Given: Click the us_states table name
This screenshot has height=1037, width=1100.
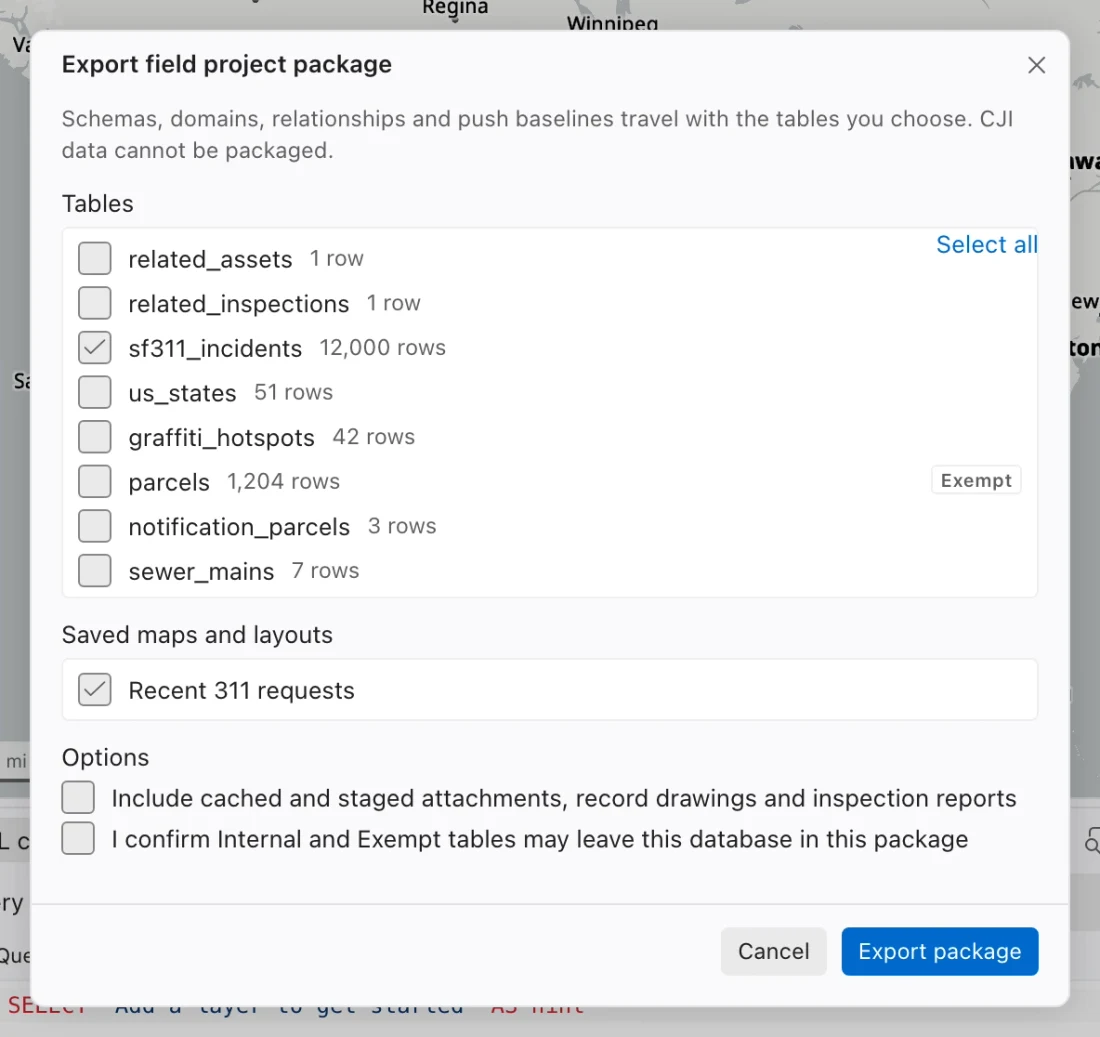Looking at the screenshot, I should coord(182,393).
